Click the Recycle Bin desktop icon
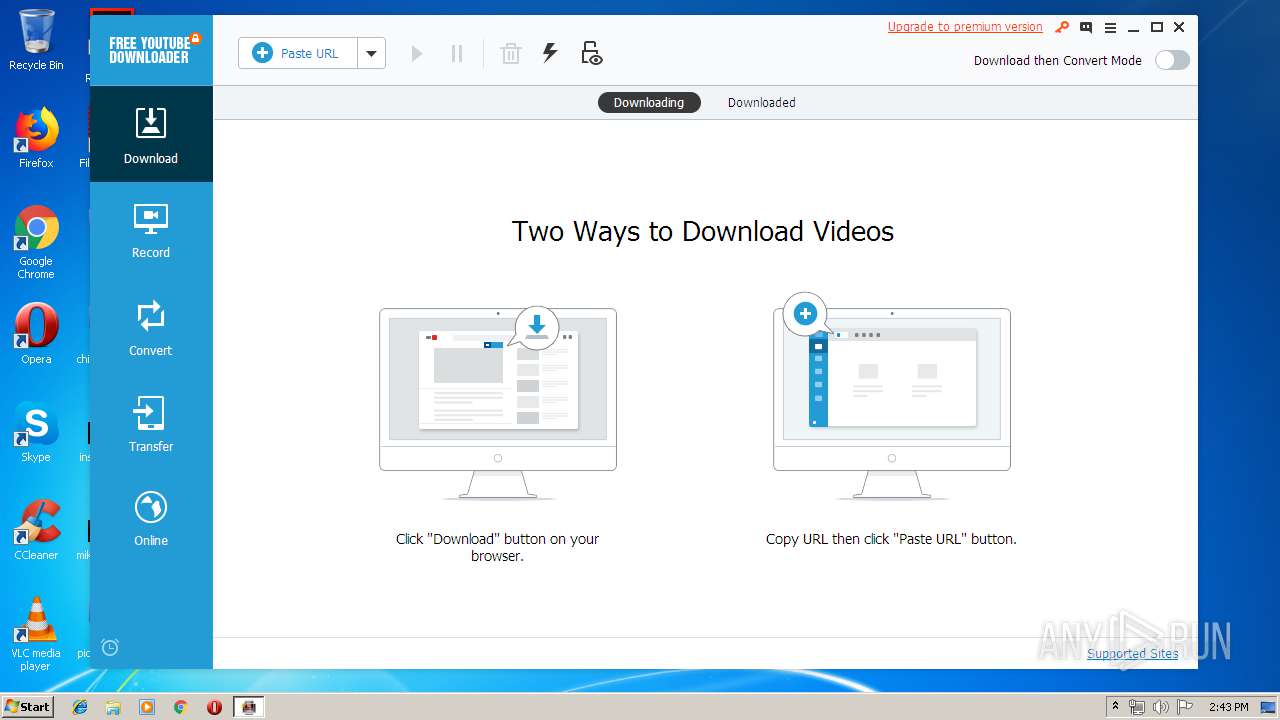The width and height of the screenshot is (1280, 720). [36, 40]
